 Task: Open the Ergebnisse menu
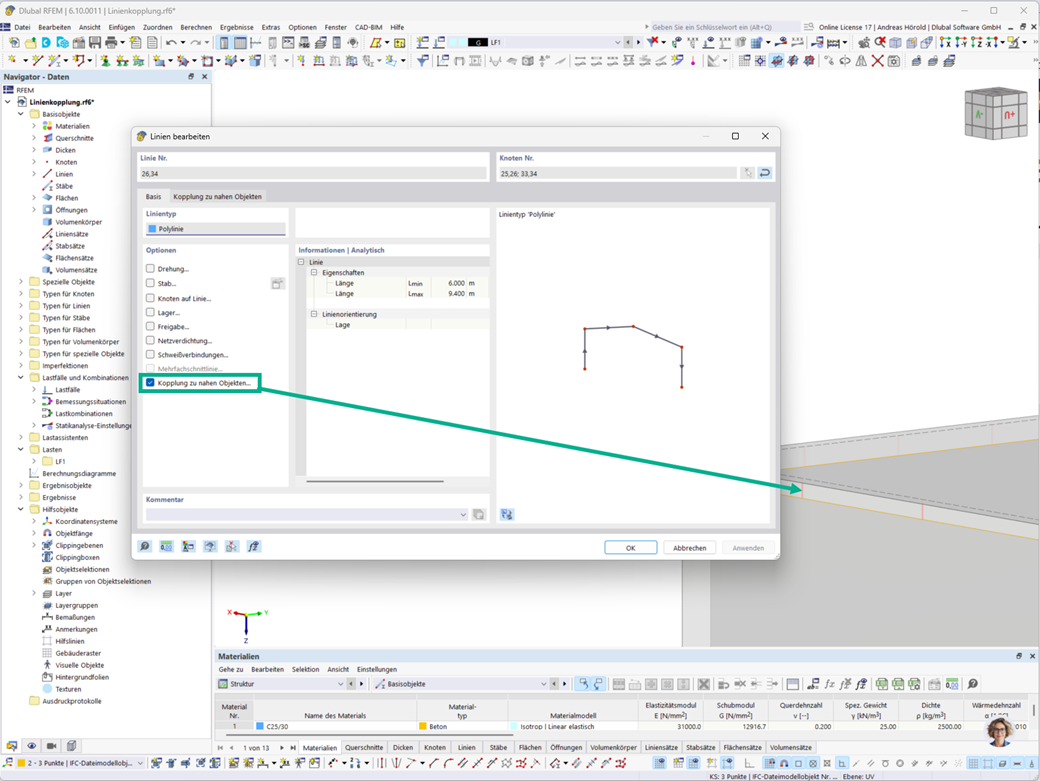pyautogui.click(x=237, y=27)
